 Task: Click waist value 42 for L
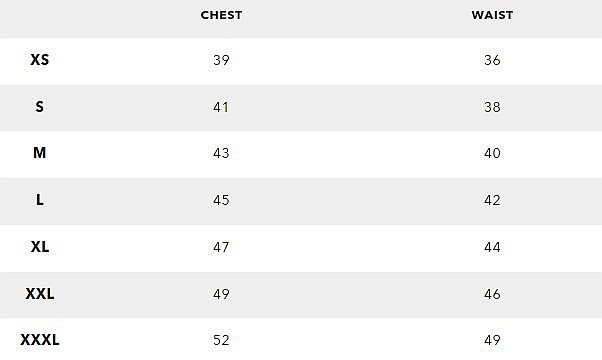point(492,200)
